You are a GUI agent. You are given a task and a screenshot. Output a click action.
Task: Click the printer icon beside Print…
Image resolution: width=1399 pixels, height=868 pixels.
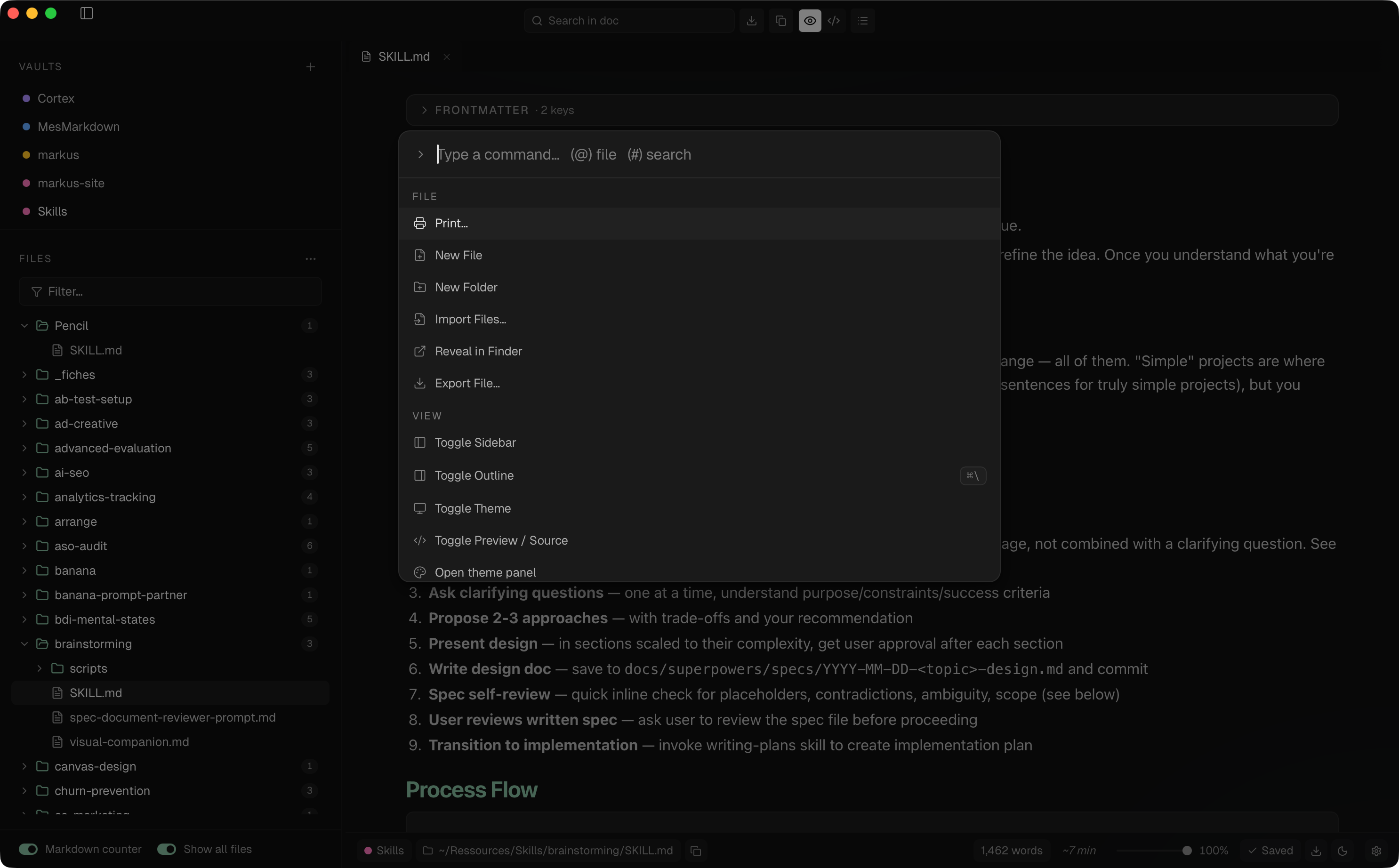pyautogui.click(x=419, y=223)
